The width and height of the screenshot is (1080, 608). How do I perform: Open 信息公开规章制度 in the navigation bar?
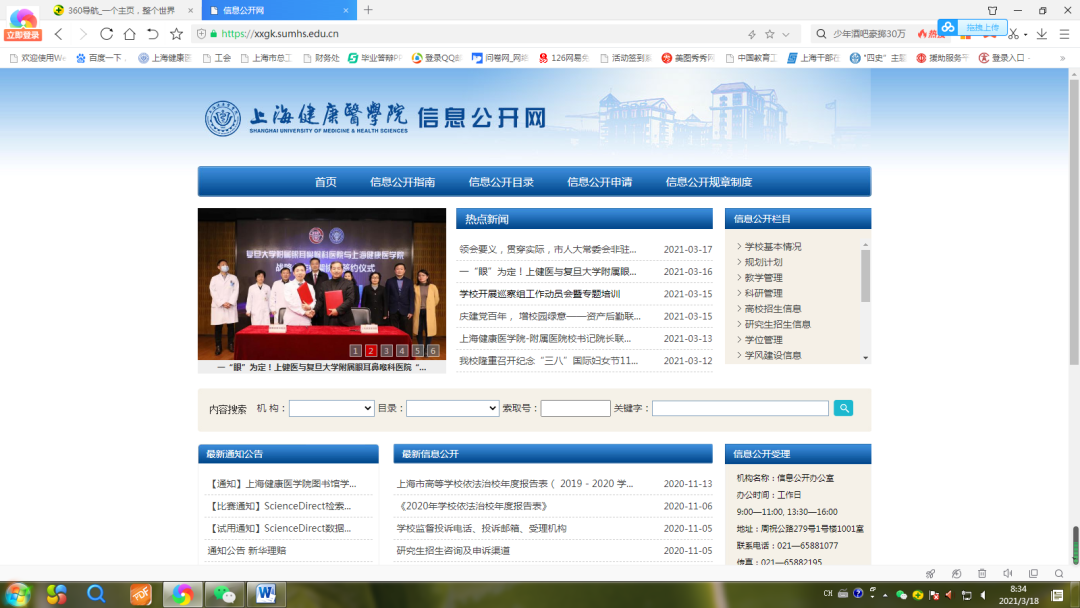tap(709, 182)
